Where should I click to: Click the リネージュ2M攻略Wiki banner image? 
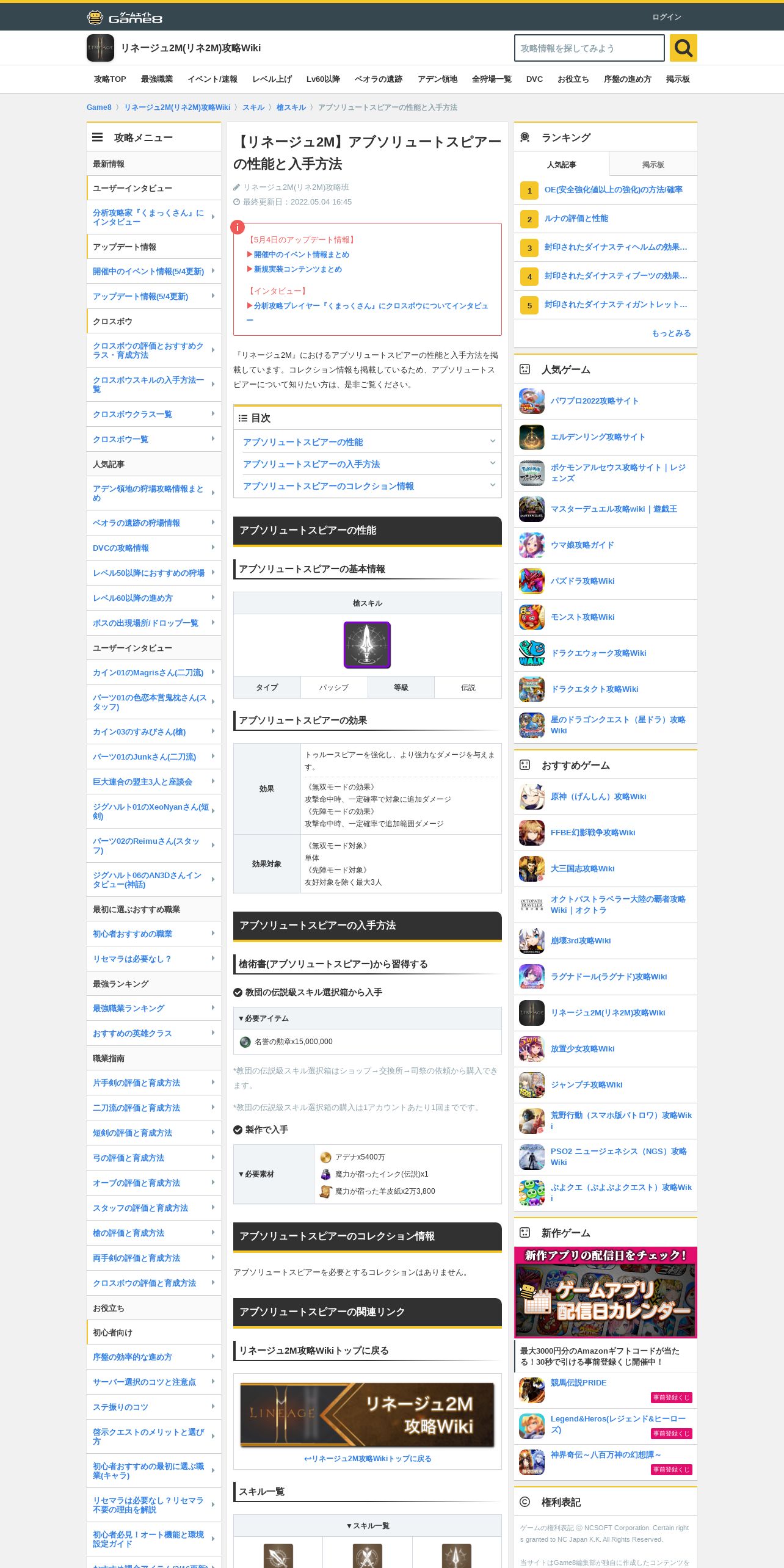click(367, 1415)
